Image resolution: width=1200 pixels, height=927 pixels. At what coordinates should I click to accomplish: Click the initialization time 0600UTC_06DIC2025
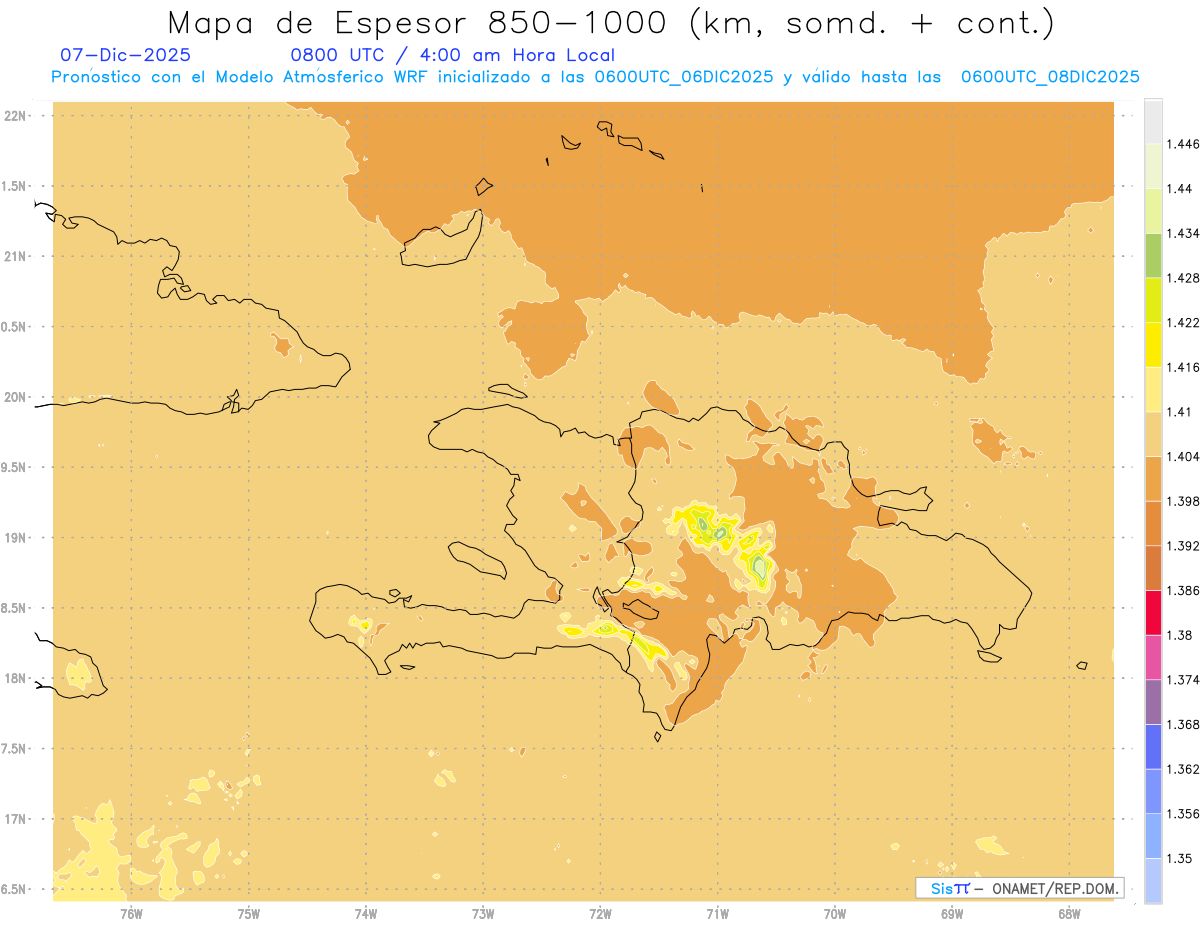tap(683, 77)
